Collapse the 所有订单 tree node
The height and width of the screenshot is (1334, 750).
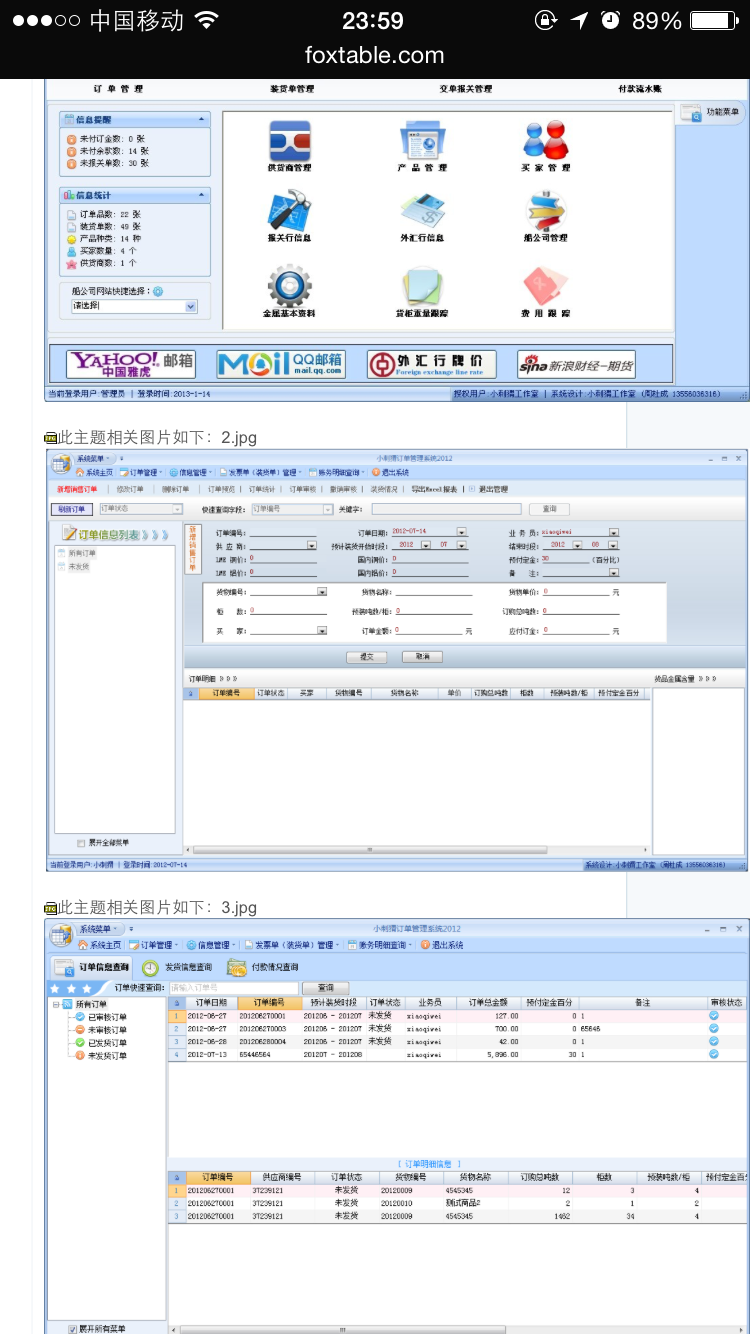(x=56, y=1004)
